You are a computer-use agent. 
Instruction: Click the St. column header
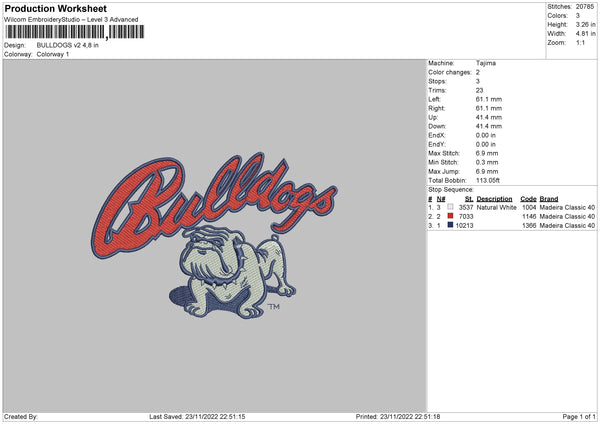tap(469, 199)
